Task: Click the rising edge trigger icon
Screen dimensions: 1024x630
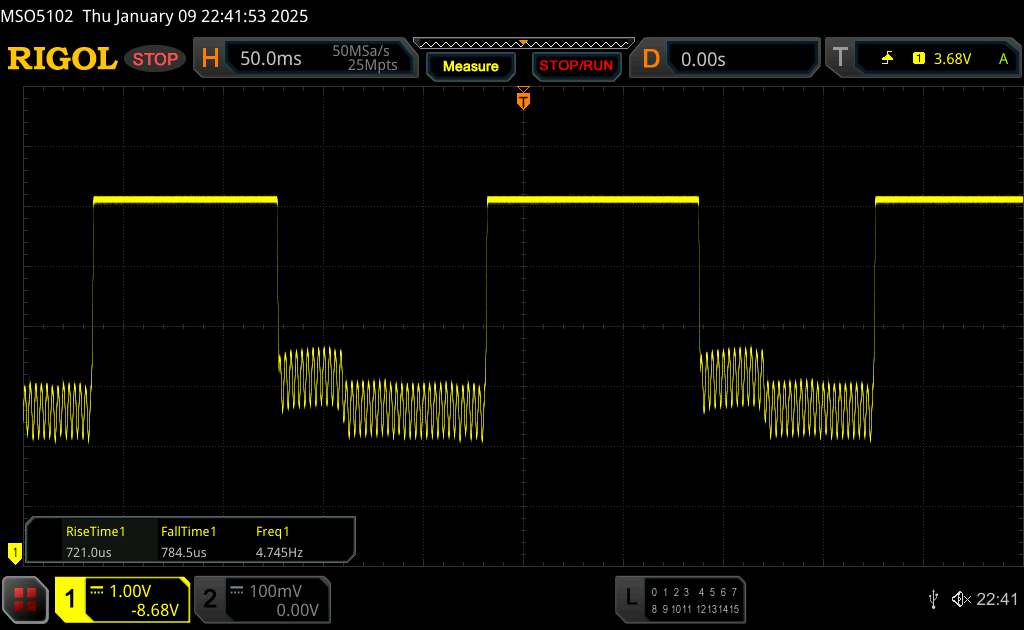Action: [887, 59]
